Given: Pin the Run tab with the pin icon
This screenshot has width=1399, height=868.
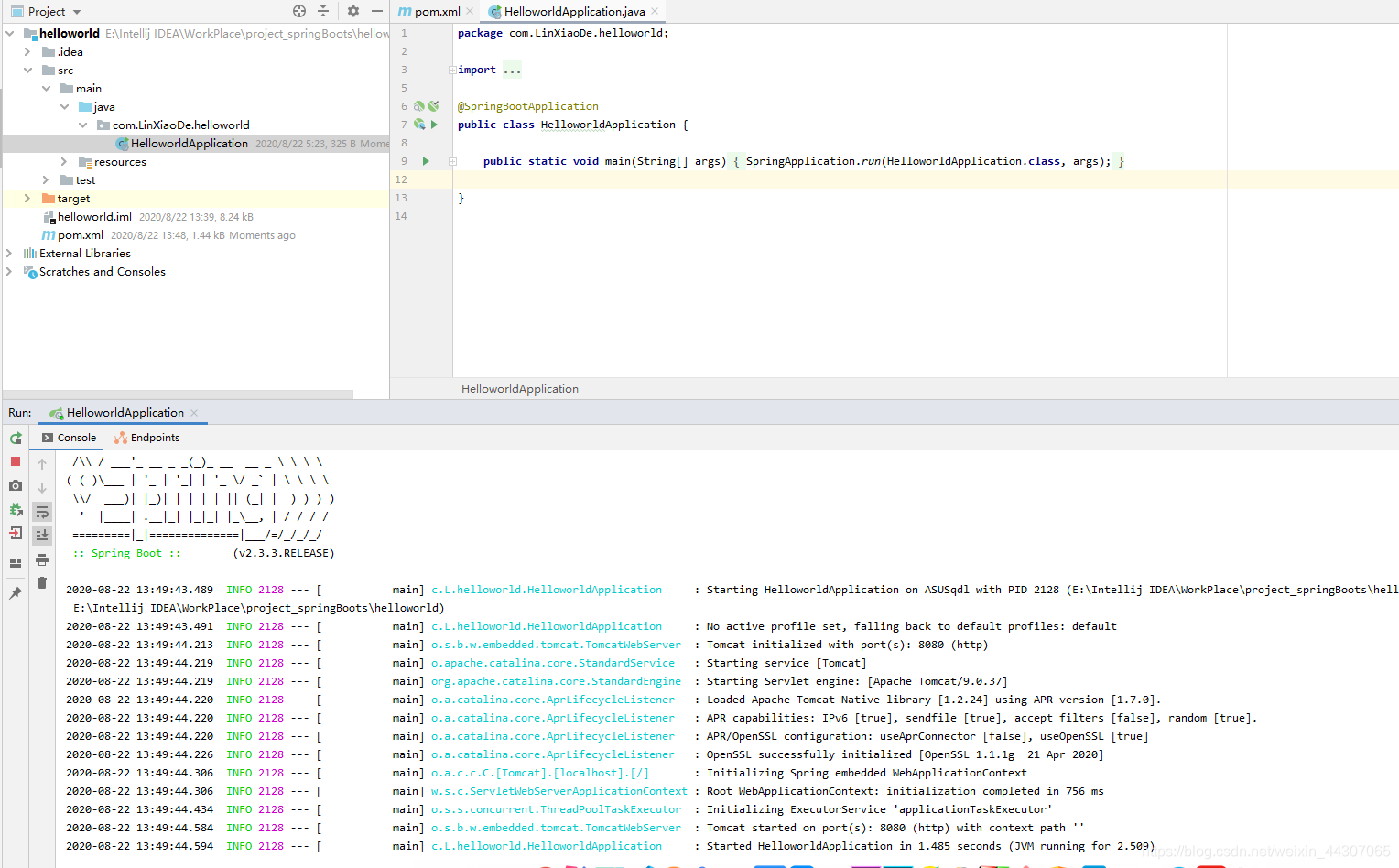Looking at the screenshot, I should pos(16,593).
